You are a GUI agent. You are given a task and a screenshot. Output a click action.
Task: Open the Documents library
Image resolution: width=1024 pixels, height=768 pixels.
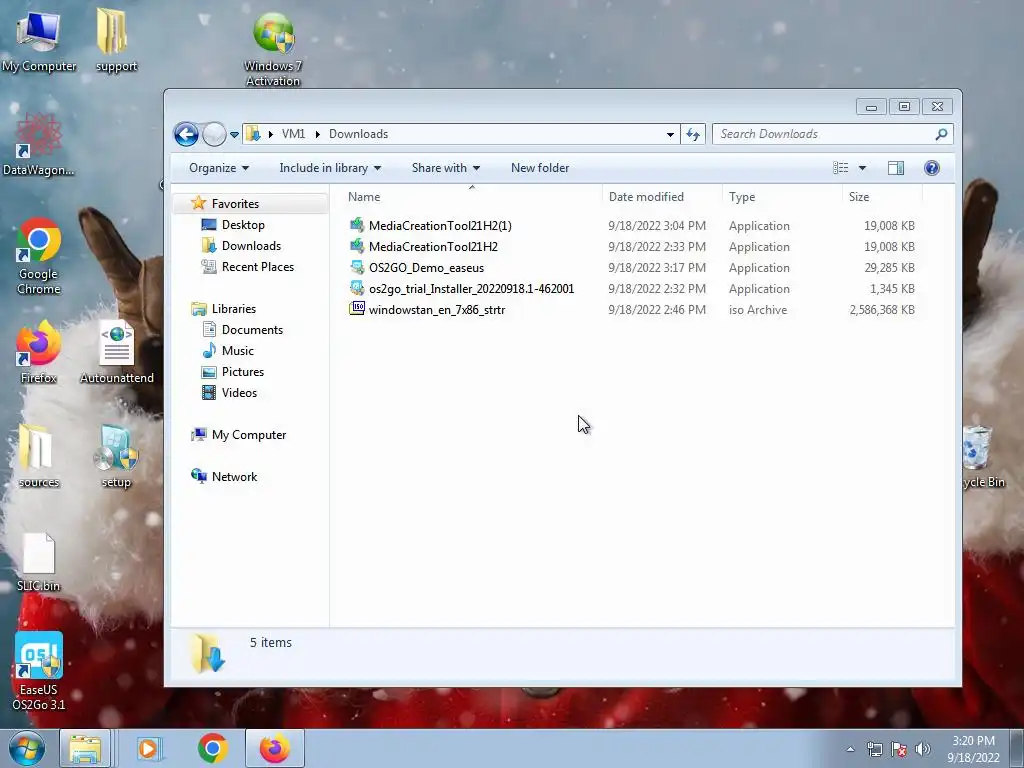click(x=252, y=330)
